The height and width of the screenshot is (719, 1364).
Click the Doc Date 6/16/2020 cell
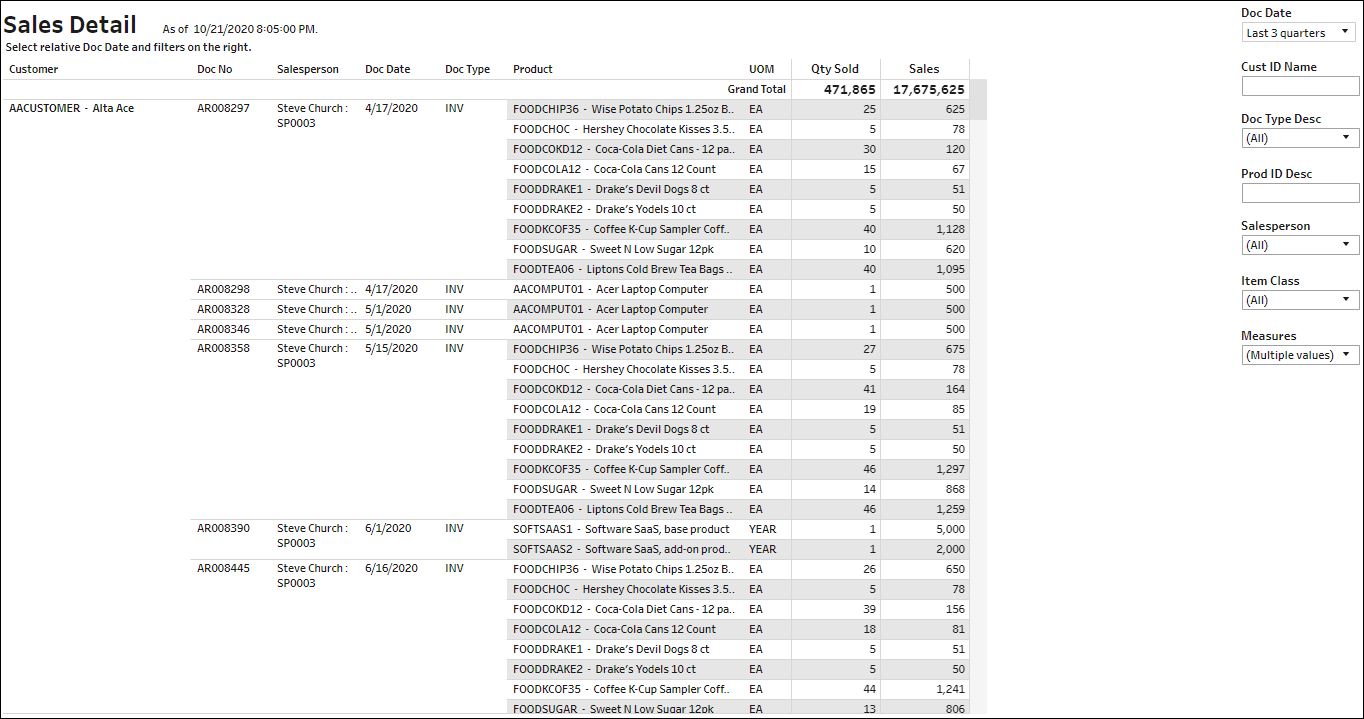pos(391,568)
